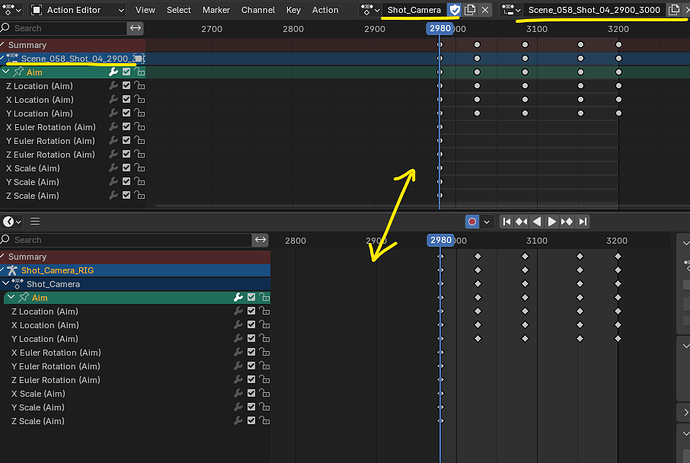Uncheck X Euler Rotation (Aim) checkbox in timeline
690x463 pixels.
[251, 352]
